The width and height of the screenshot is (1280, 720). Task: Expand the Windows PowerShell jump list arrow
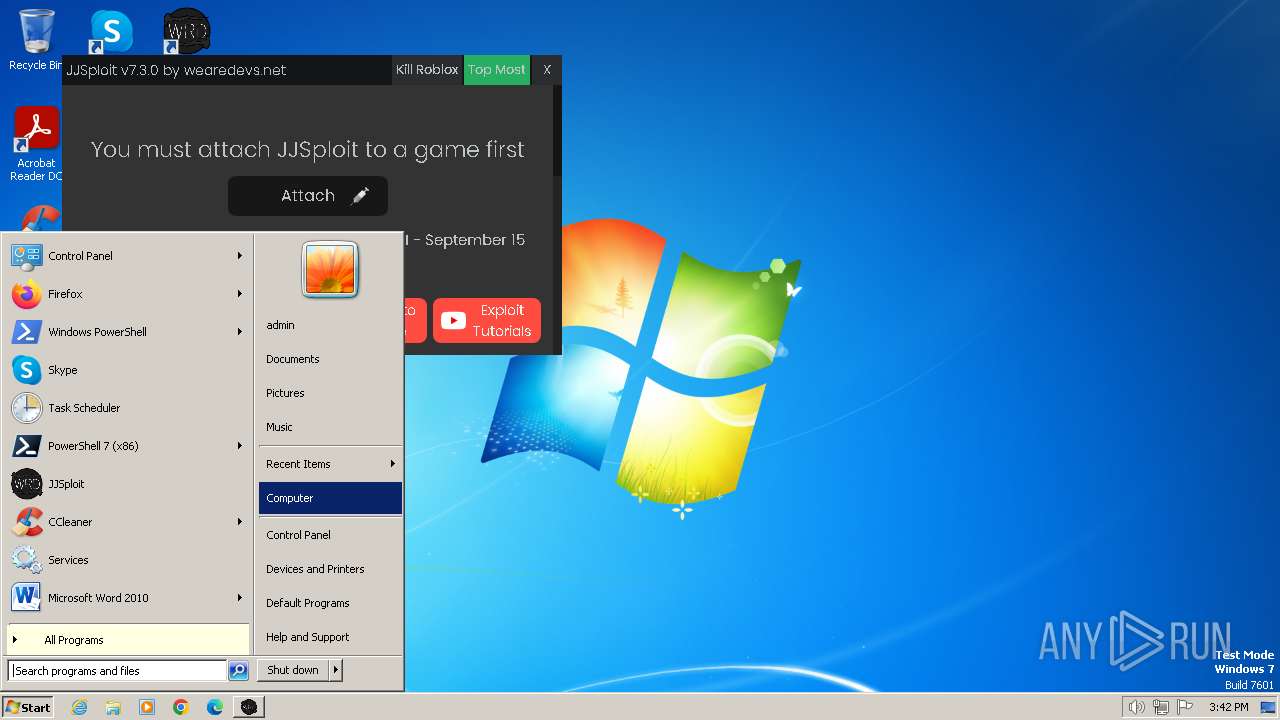coord(240,332)
